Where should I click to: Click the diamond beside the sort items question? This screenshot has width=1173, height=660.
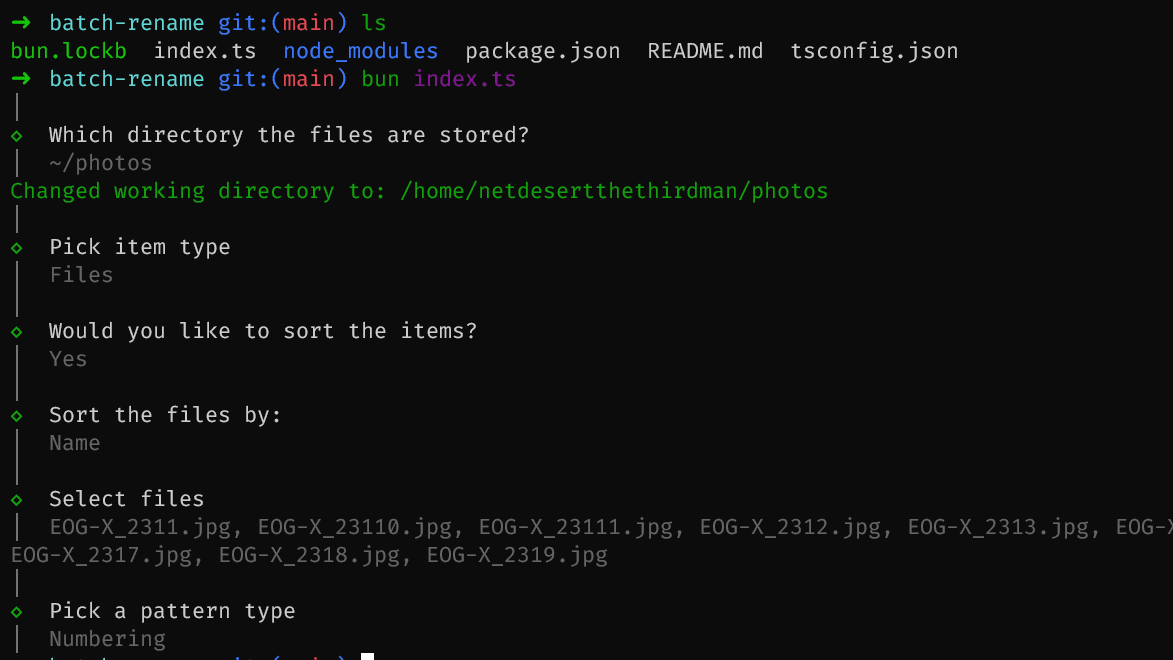pos(17,331)
